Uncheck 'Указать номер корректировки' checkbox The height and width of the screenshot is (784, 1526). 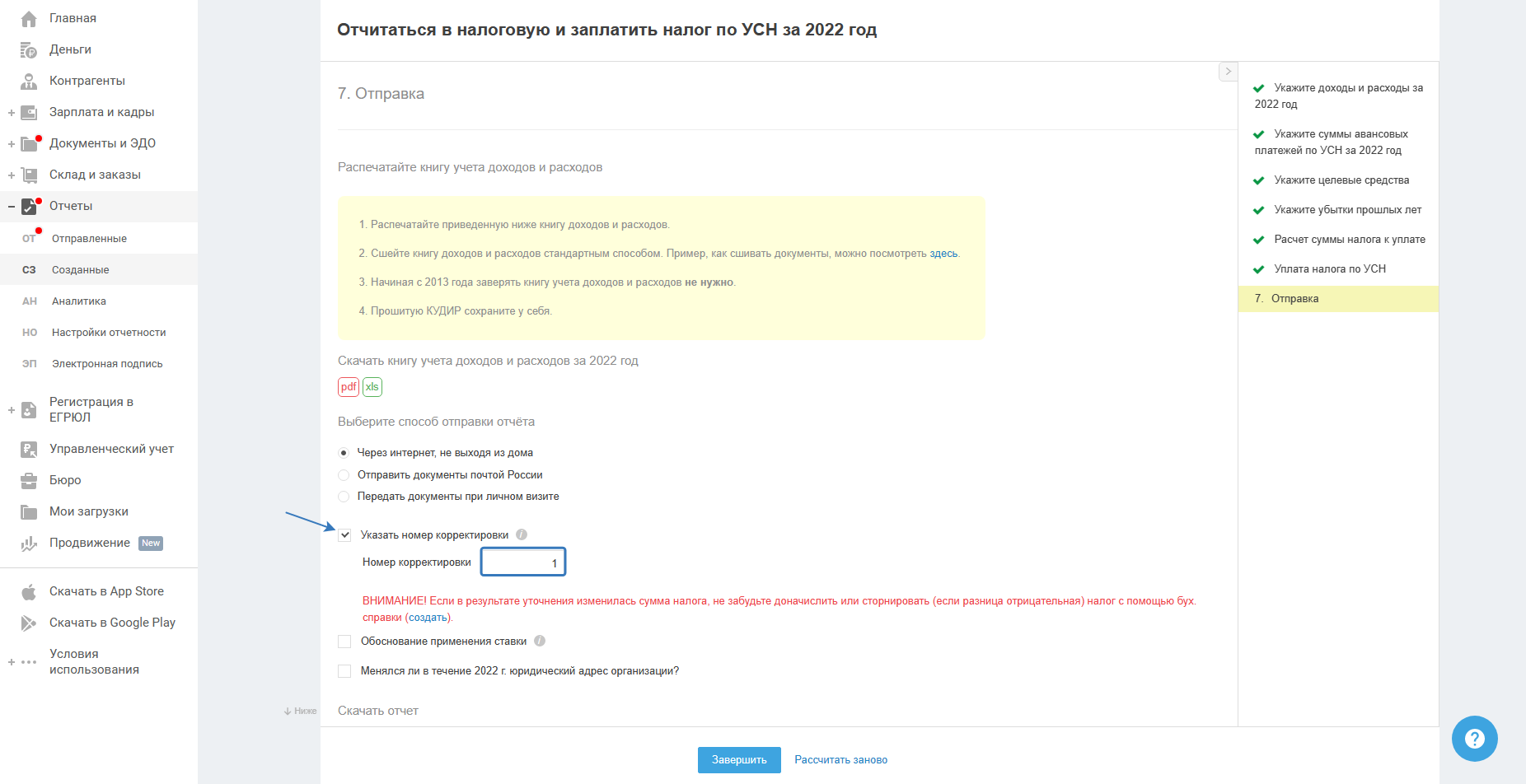pos(344,535)
